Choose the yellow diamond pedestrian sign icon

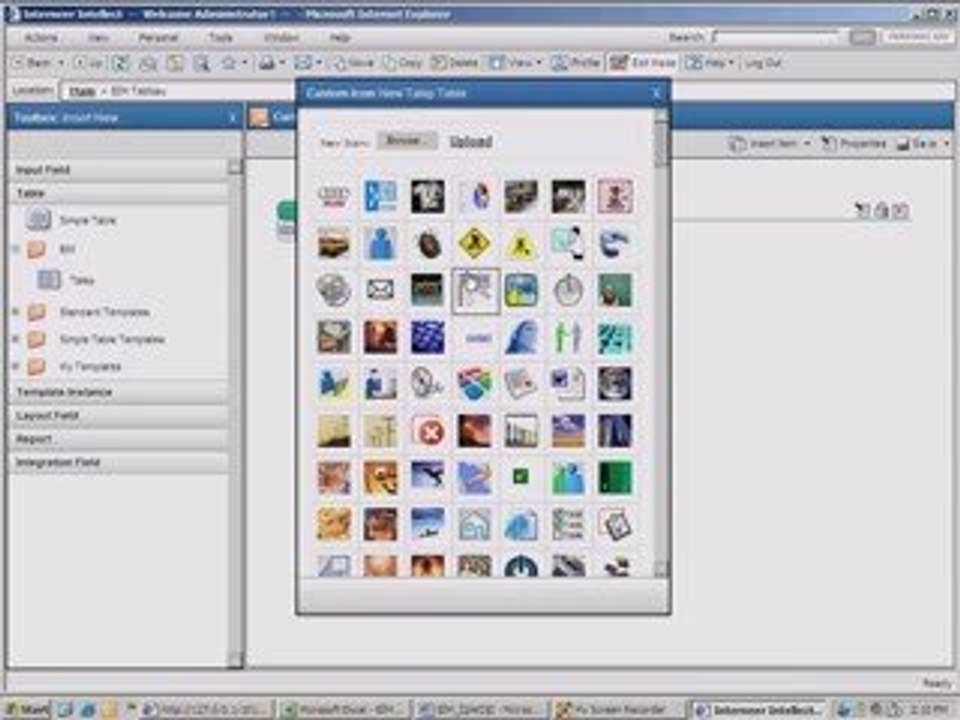pos(474,243)
